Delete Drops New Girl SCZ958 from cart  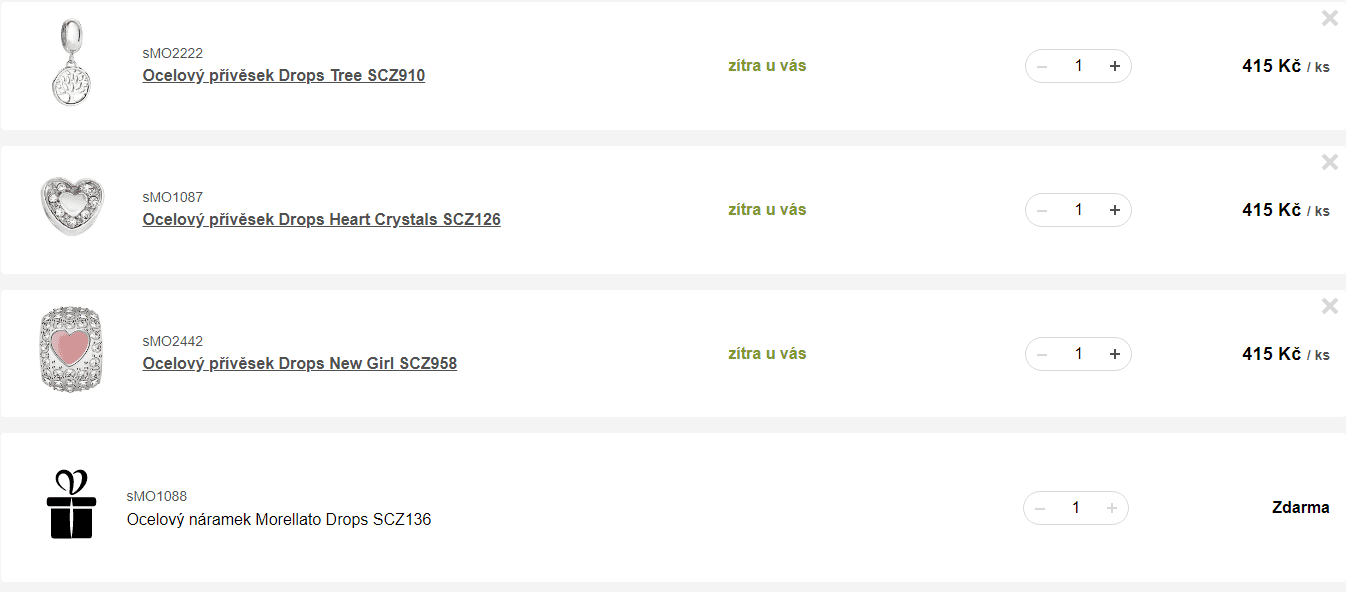point(1329,306)
